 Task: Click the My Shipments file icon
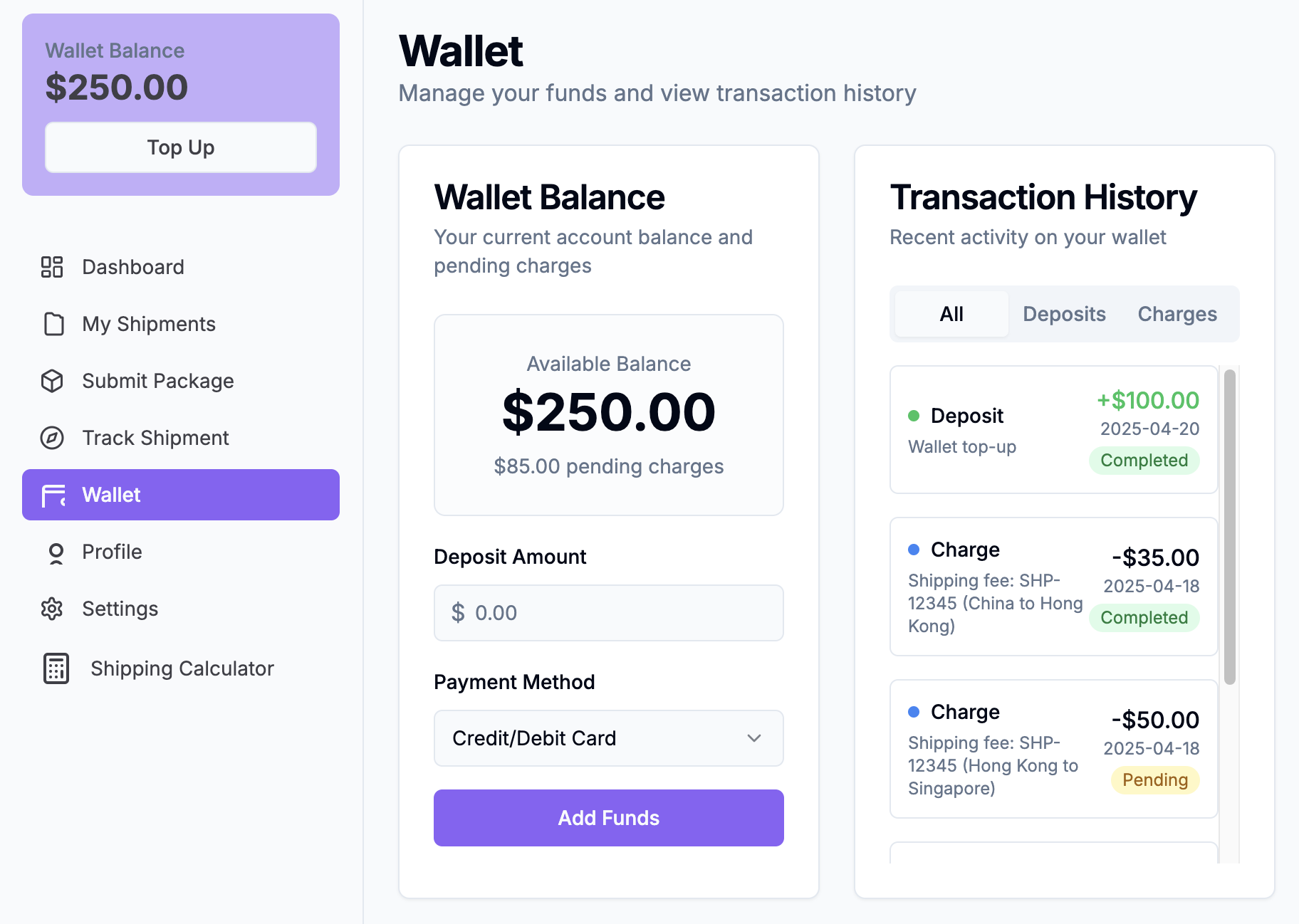(x=53, y=324)
